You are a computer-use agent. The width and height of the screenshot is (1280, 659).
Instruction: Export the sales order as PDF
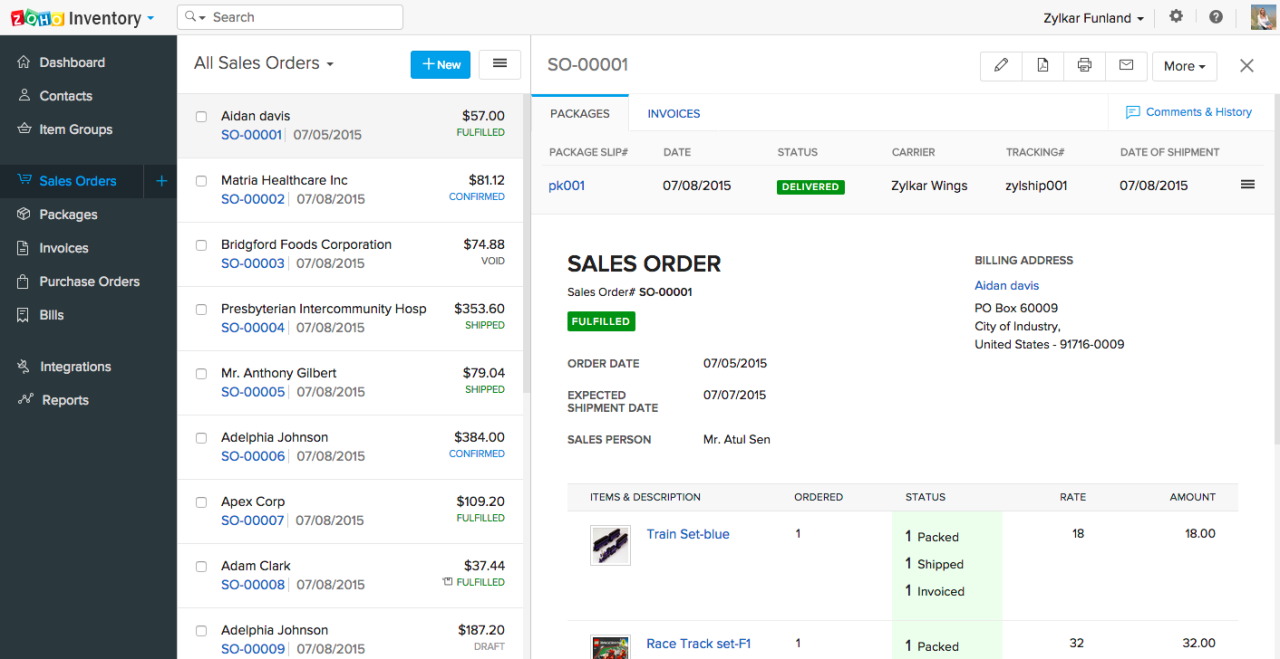1043,66
